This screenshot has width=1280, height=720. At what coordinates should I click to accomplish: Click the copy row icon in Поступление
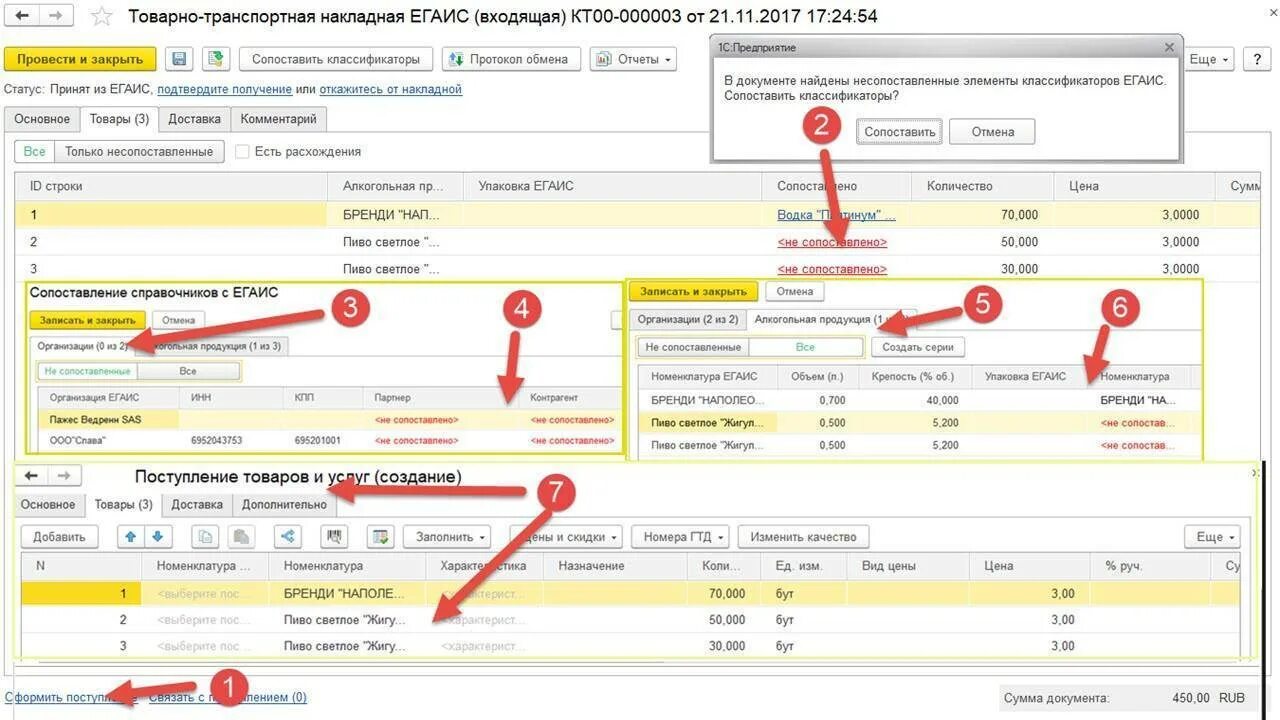[206, 537]
